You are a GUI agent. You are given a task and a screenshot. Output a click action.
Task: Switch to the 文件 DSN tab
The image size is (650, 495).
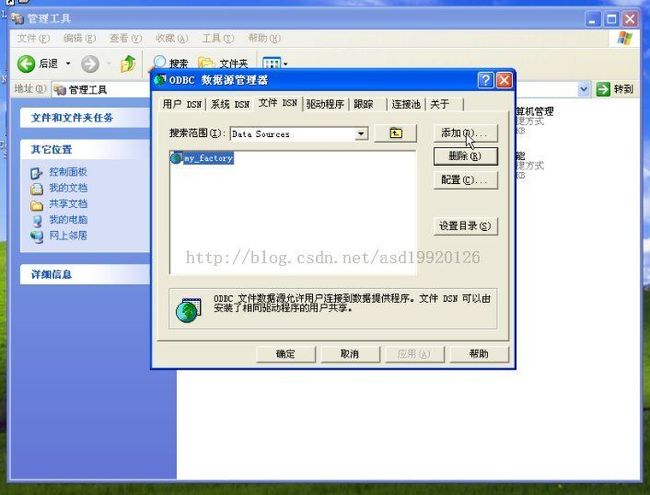[x=278, y=103]
